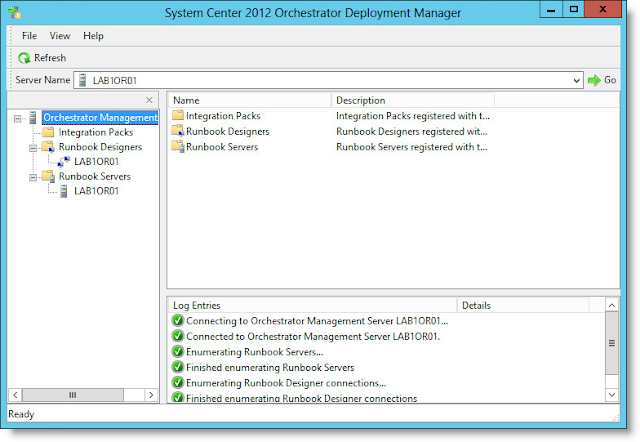Image resolution: width=640 pixels, height=442 pixels.
Task: Click the Orchestrator Management server icon in tree
Action: tap(33, 118)
